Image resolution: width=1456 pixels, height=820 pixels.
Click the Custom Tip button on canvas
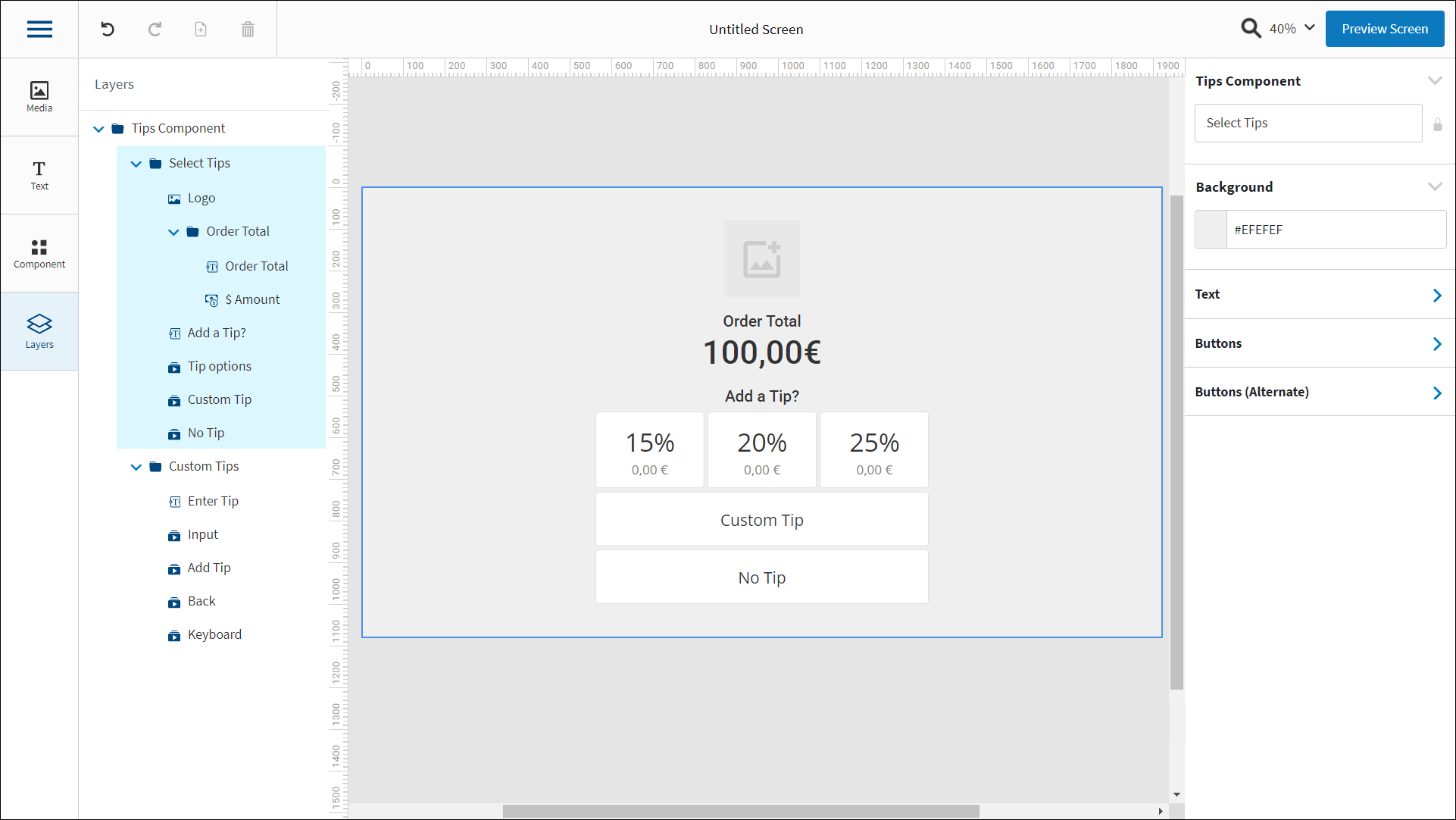click(761, 520)
